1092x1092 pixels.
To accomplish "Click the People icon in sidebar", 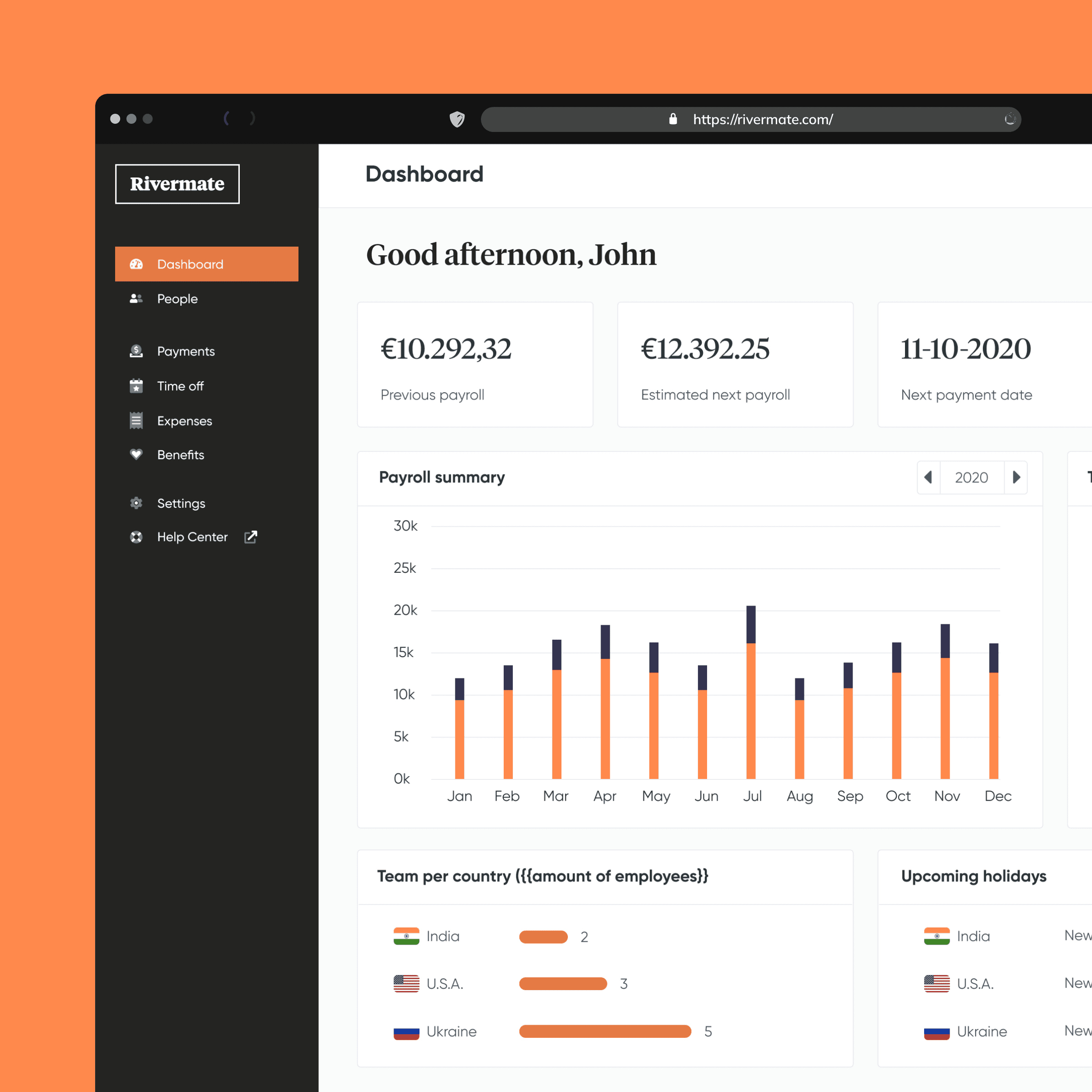I will (136, 298).
